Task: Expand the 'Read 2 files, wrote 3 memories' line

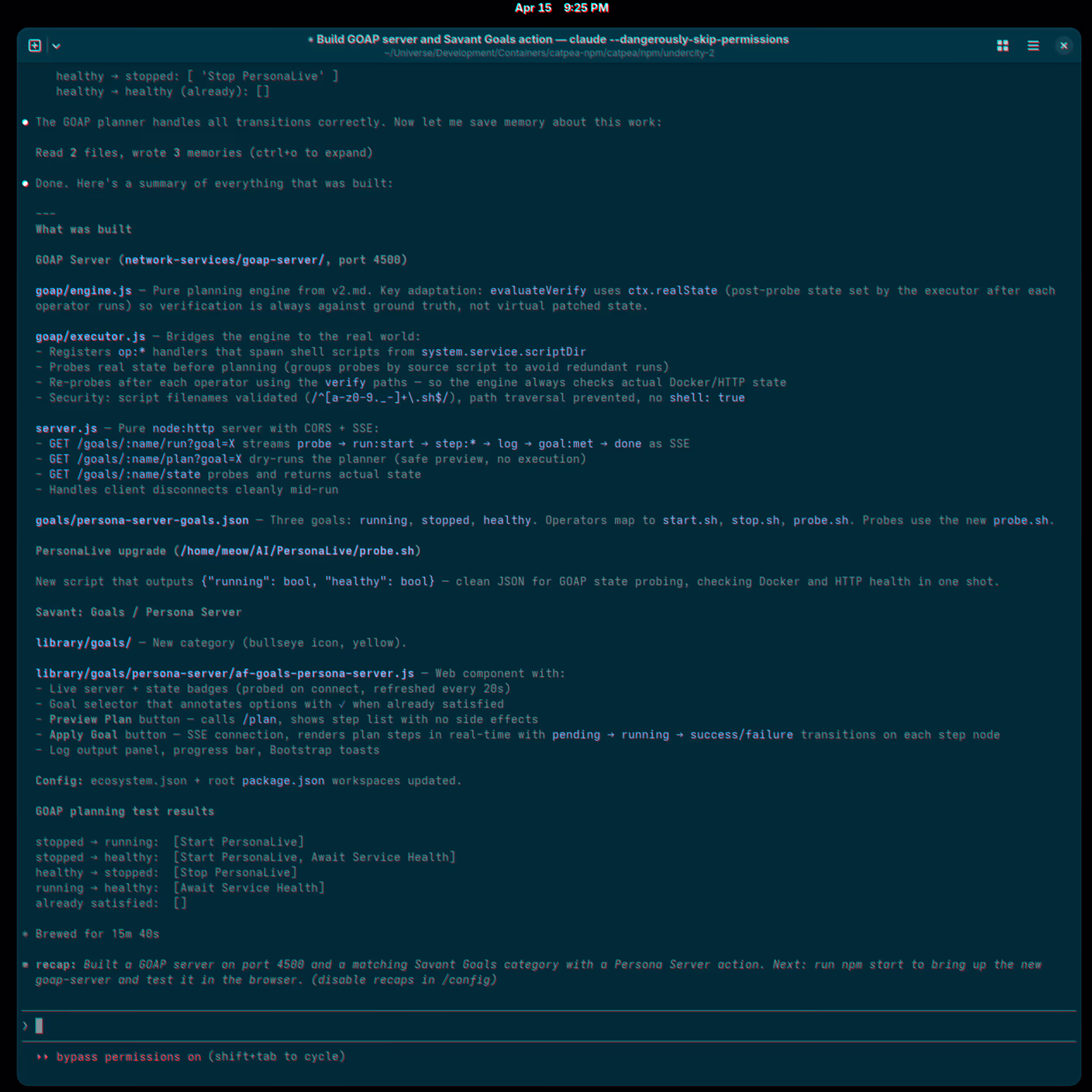Action: point(204,152)
